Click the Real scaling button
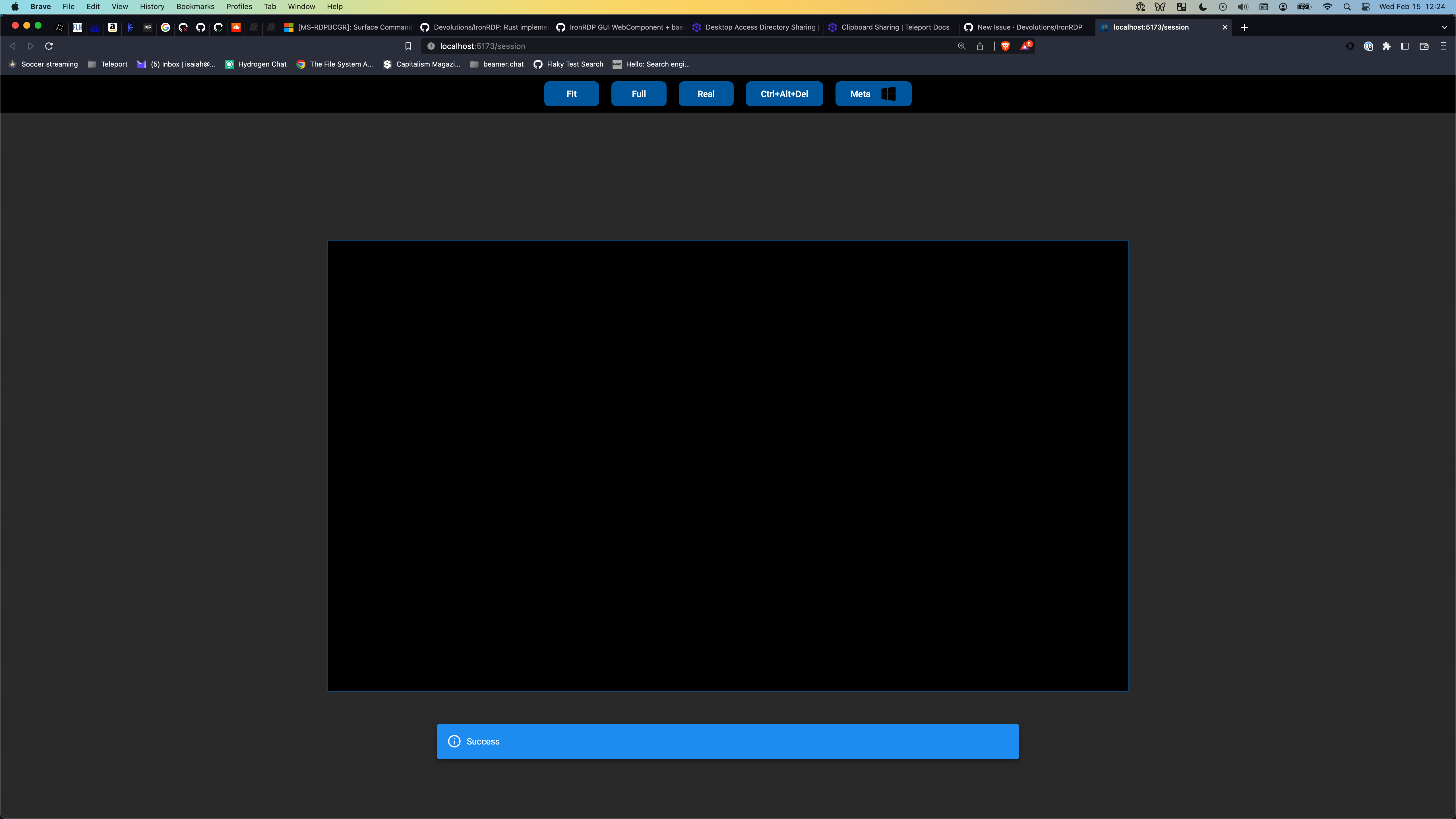This screenshot has height=819, width=1456. click(705, 94)
